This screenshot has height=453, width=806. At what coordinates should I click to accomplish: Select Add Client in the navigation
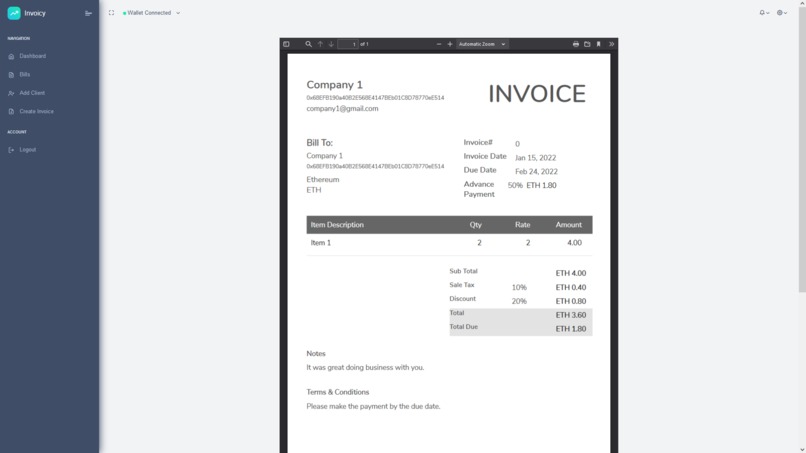click(32, 93)
